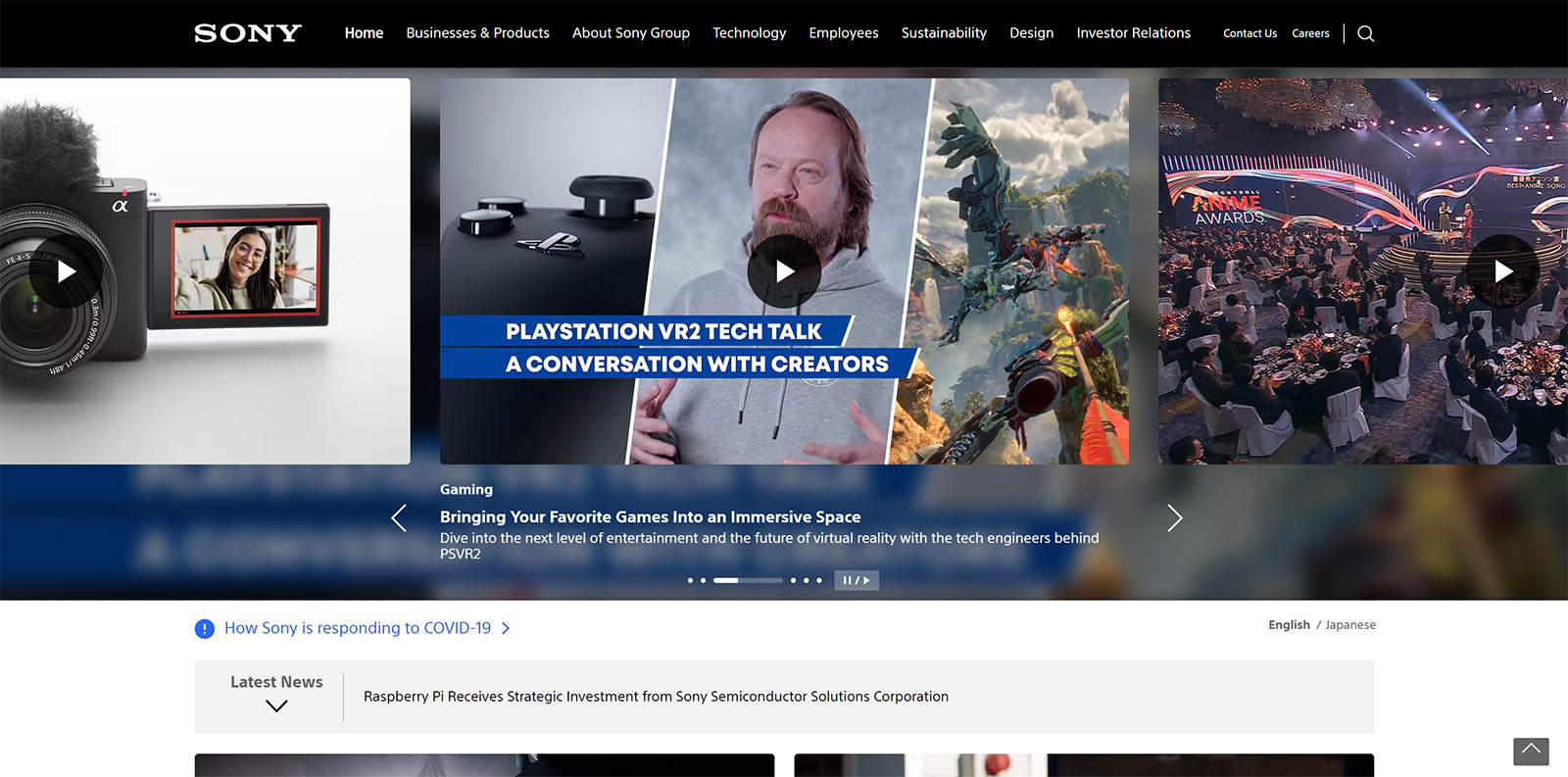Open 'How Sony is responding to COVID-19'
The width and height of the screenshot is (1568, 777).
click(x=358, y=628)
